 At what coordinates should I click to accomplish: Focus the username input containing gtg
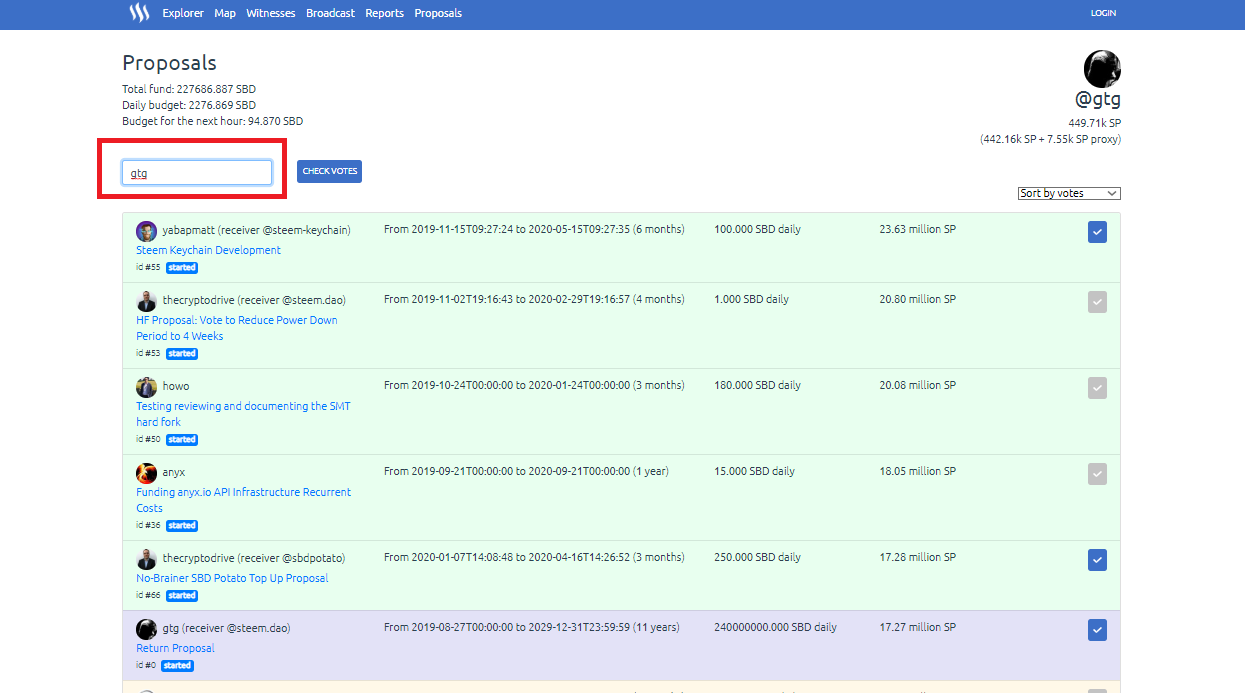point(197,173)
